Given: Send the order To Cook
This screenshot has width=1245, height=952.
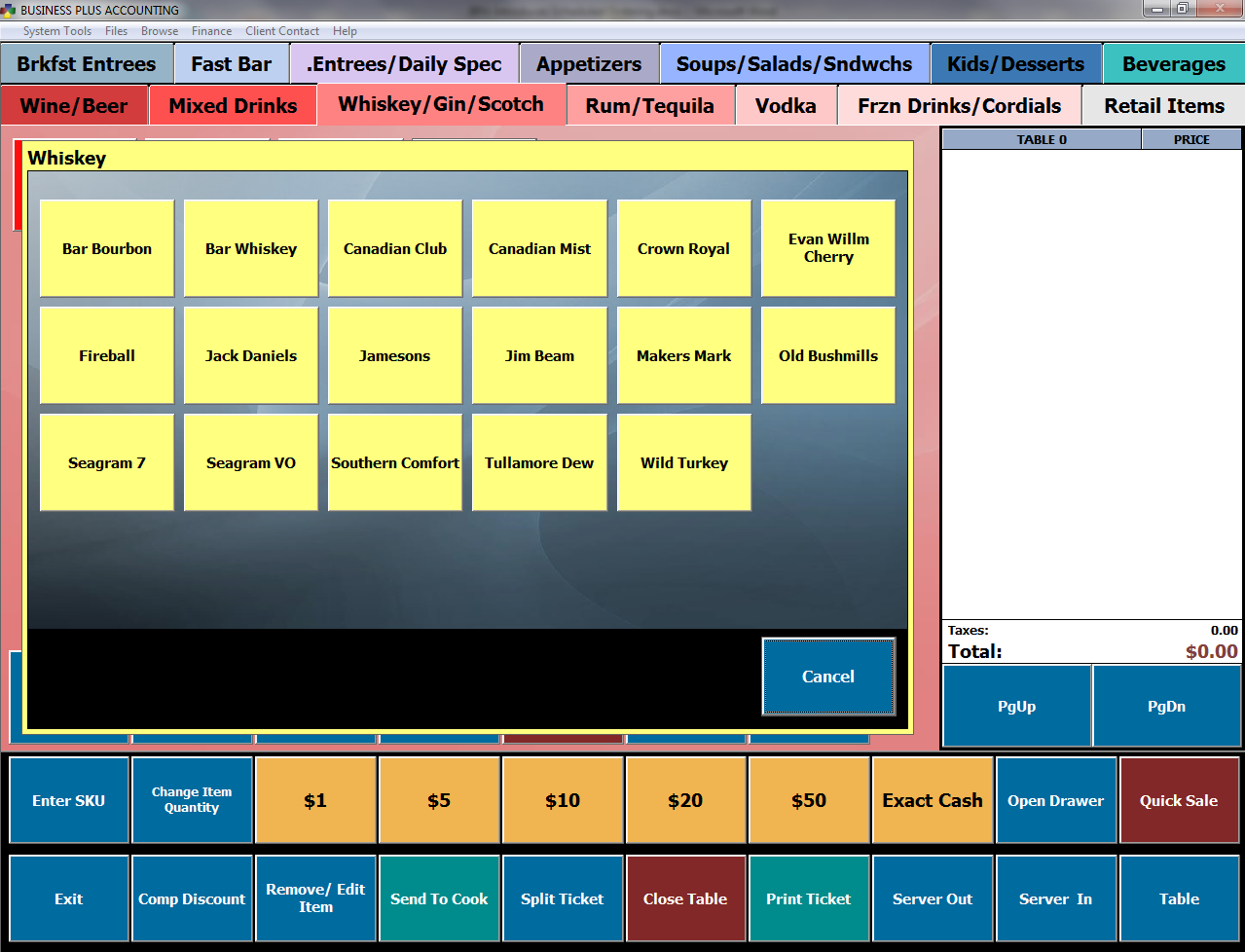Looking at the screenshot, I should (x=439, y=898).
